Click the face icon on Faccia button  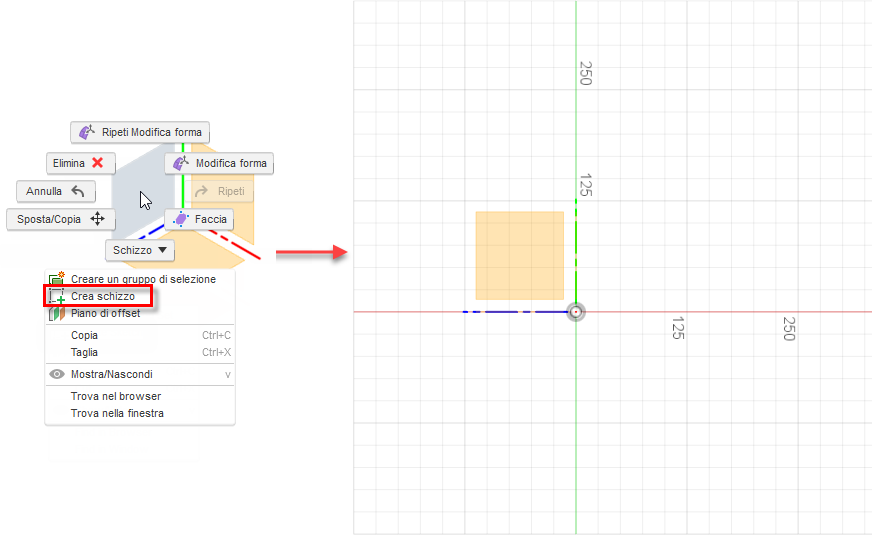pos(181,219)
